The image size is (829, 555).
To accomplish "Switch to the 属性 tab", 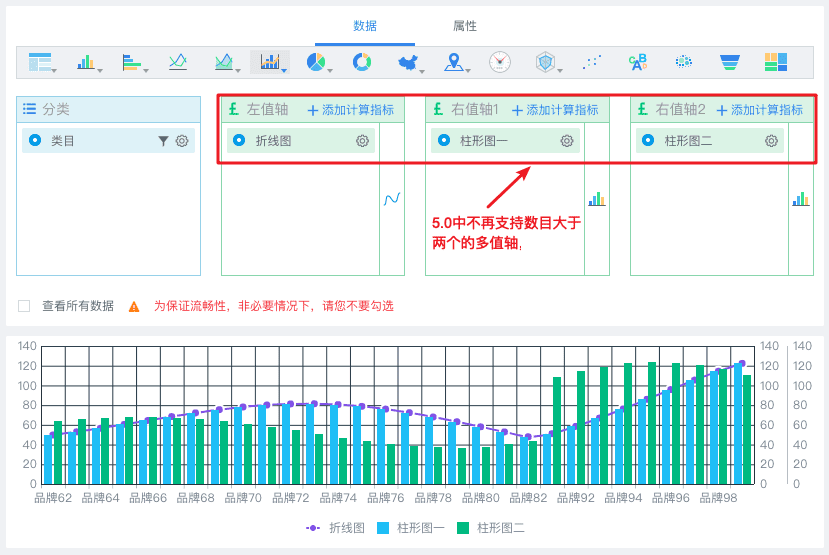I will (465, 26).
